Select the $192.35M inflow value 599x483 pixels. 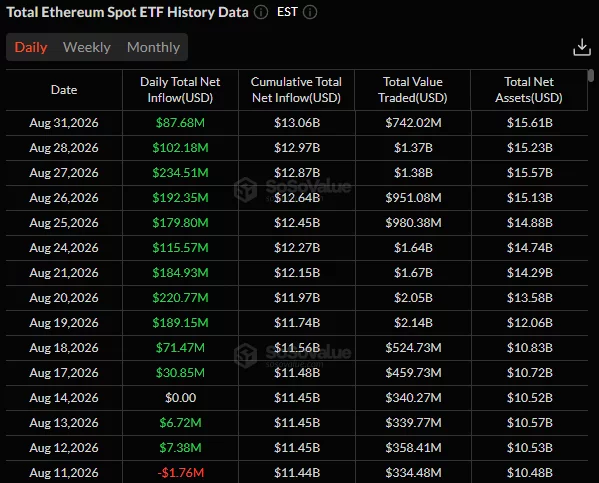click(180, 198)
